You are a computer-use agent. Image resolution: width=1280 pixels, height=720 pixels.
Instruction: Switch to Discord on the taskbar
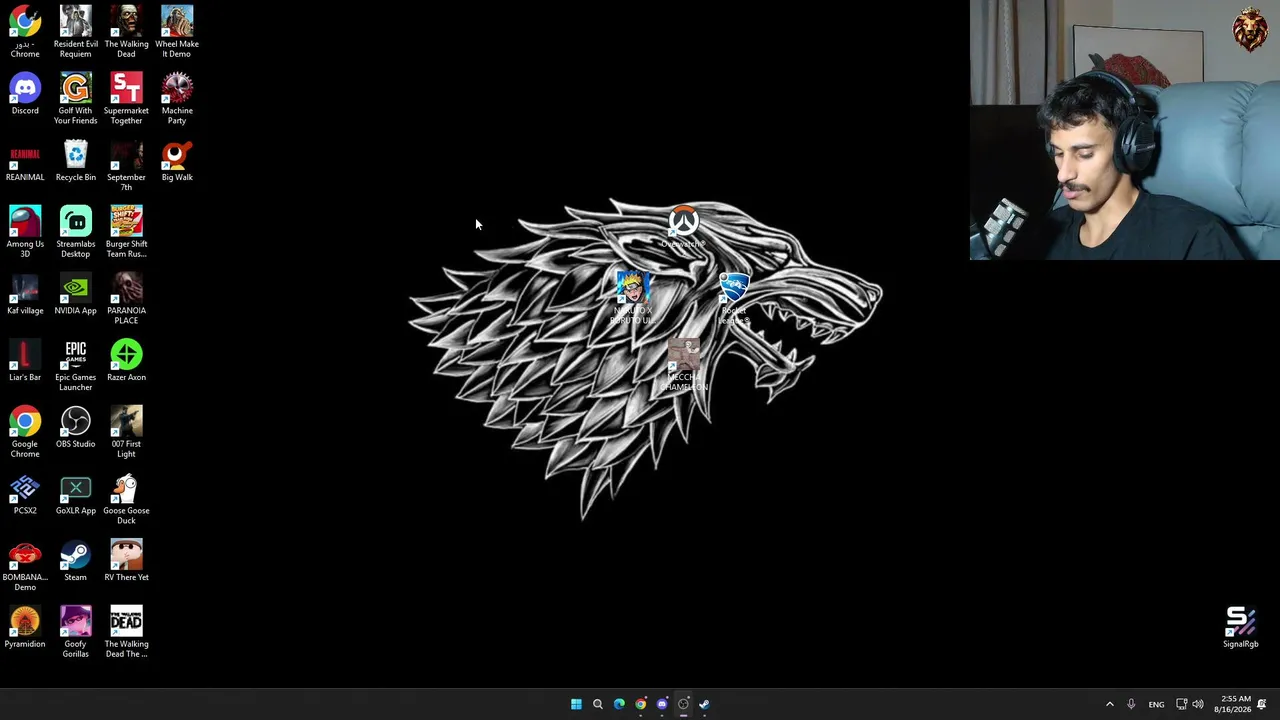click(662, 704)
